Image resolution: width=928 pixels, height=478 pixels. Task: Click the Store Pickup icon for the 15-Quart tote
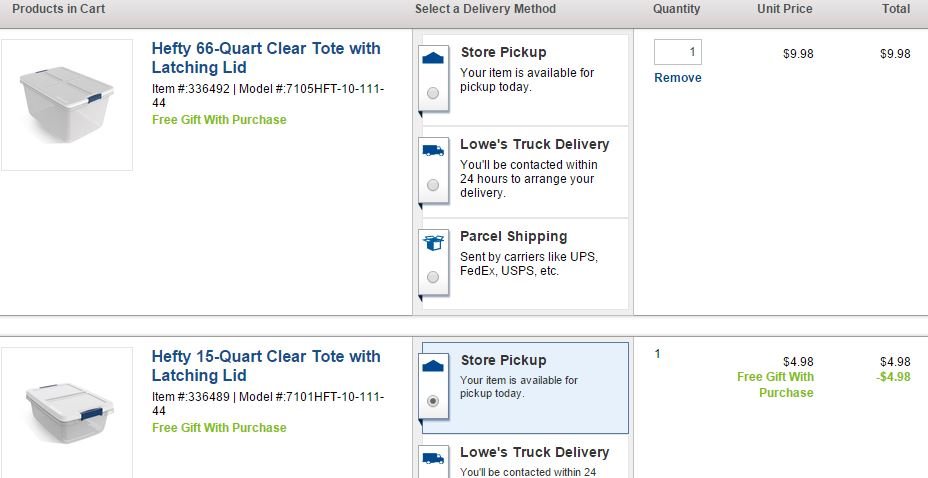point(433,366)
